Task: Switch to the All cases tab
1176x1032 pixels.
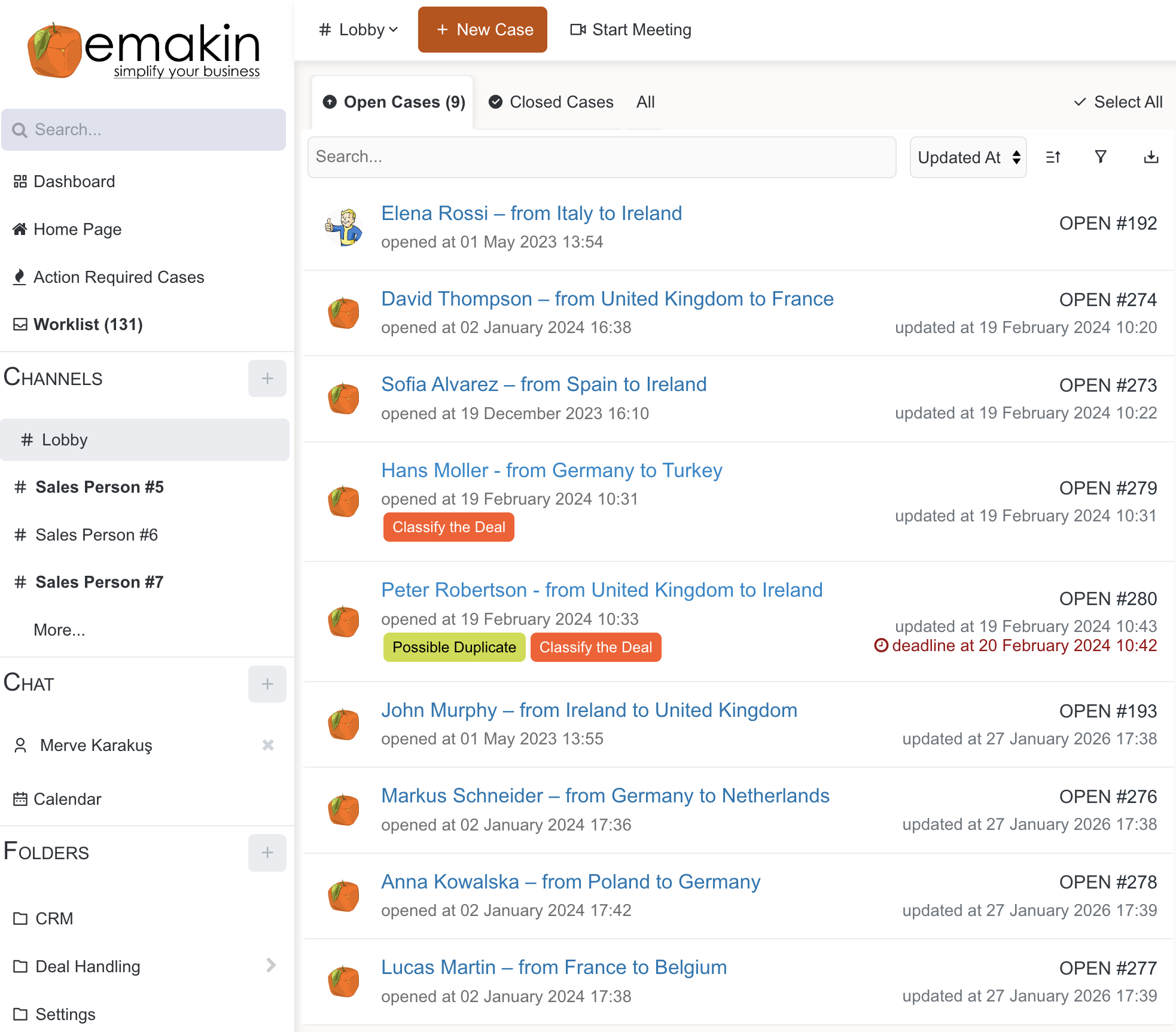Action: click(x=645, y=102)
